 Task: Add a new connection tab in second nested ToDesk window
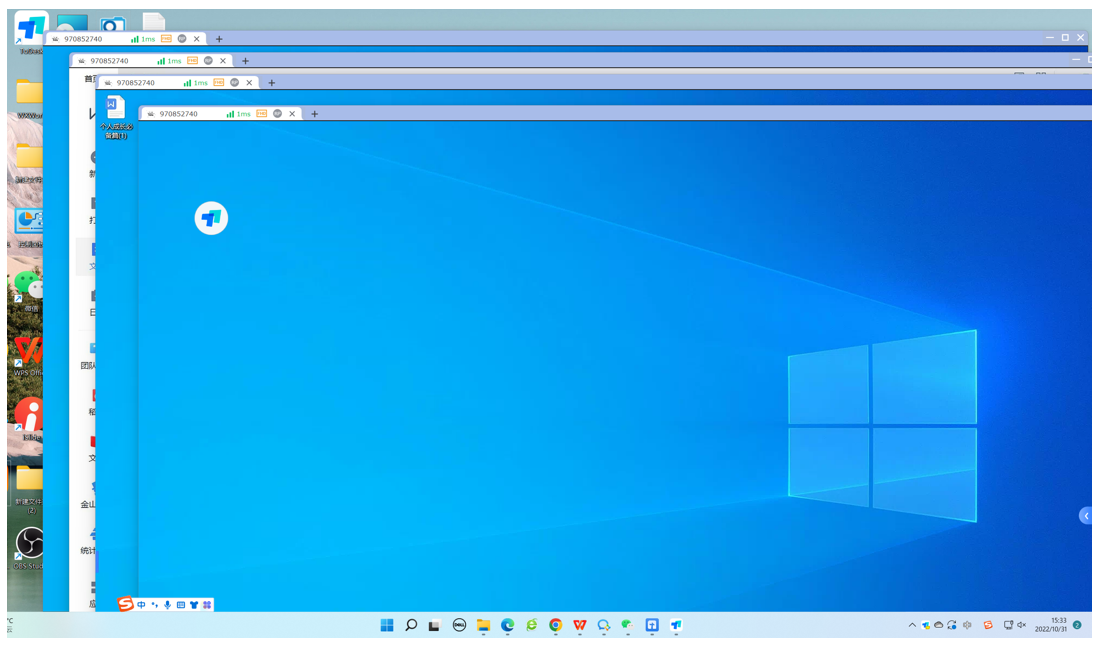coord(245,61)
